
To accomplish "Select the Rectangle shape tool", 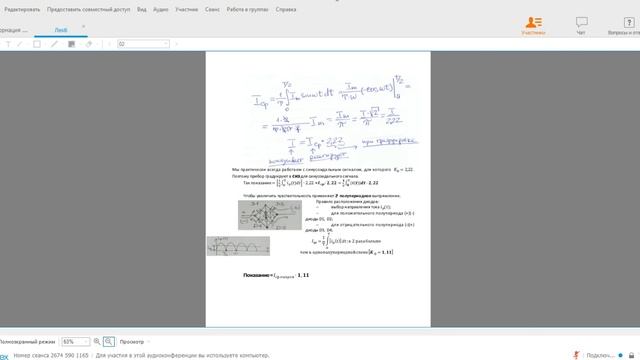I will (37, 44).
